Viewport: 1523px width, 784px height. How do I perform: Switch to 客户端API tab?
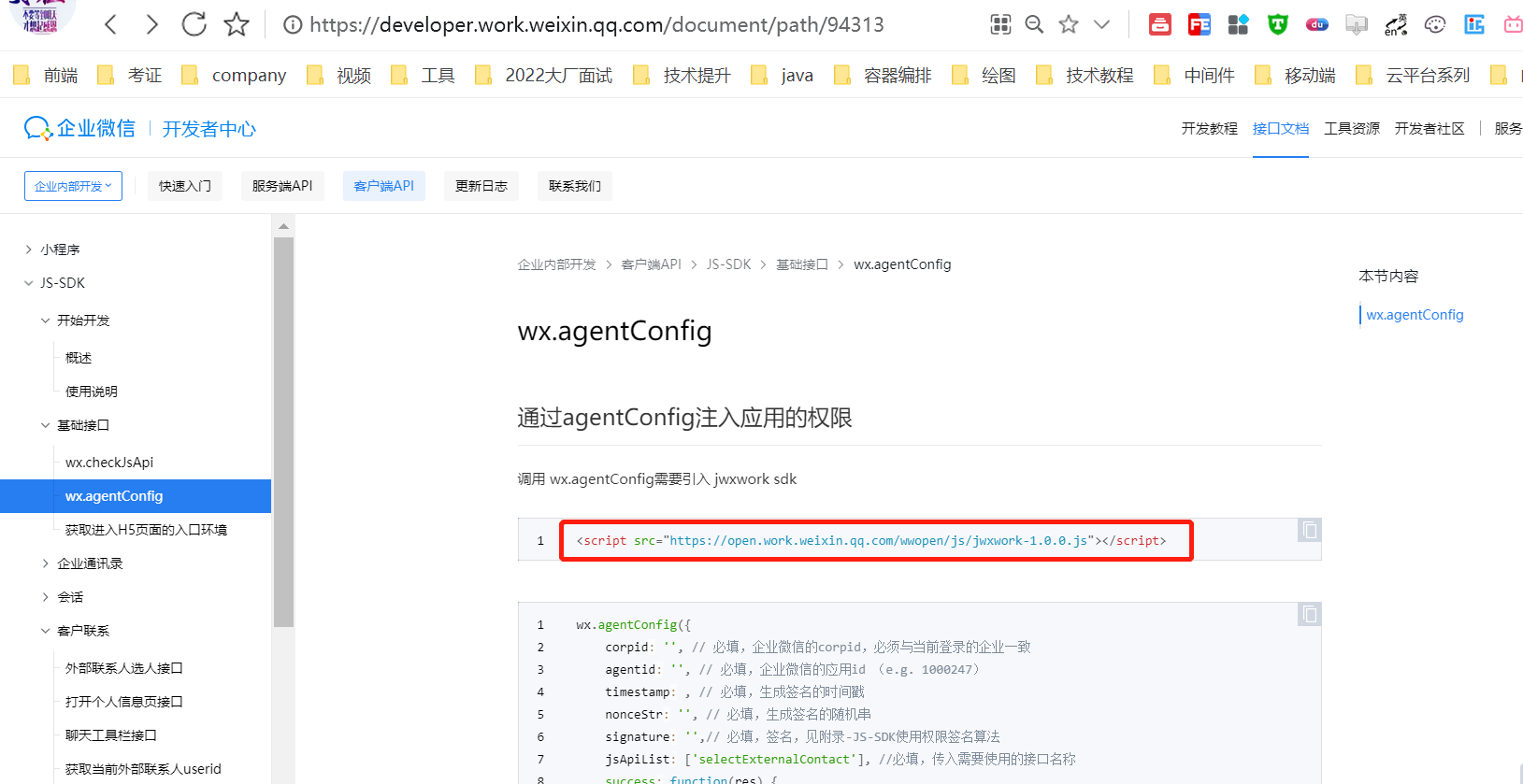pos(384,186)
